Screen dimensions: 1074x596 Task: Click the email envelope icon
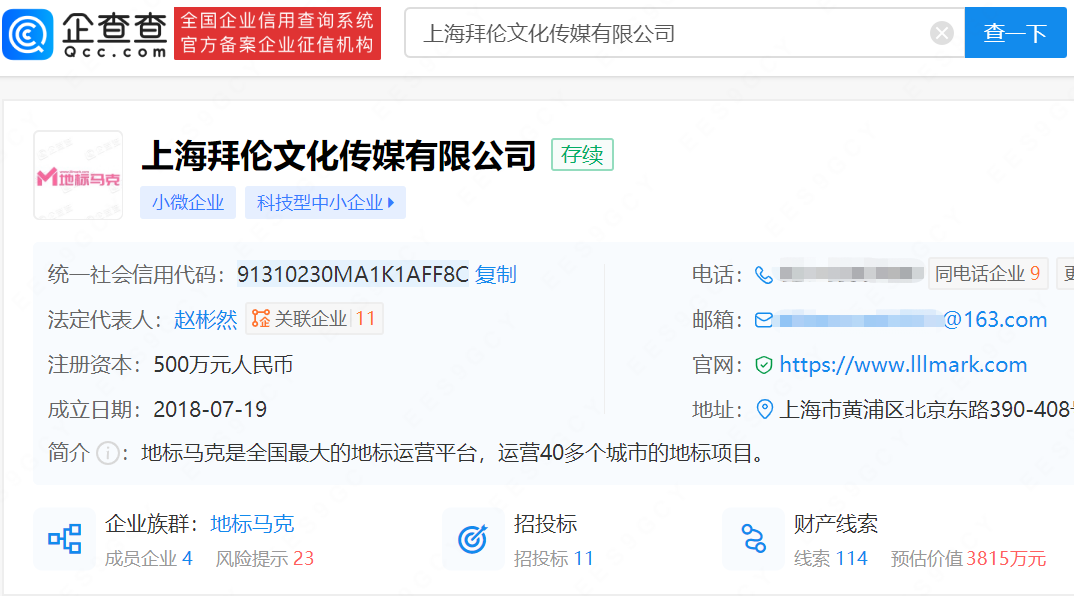tap(764, 320)
